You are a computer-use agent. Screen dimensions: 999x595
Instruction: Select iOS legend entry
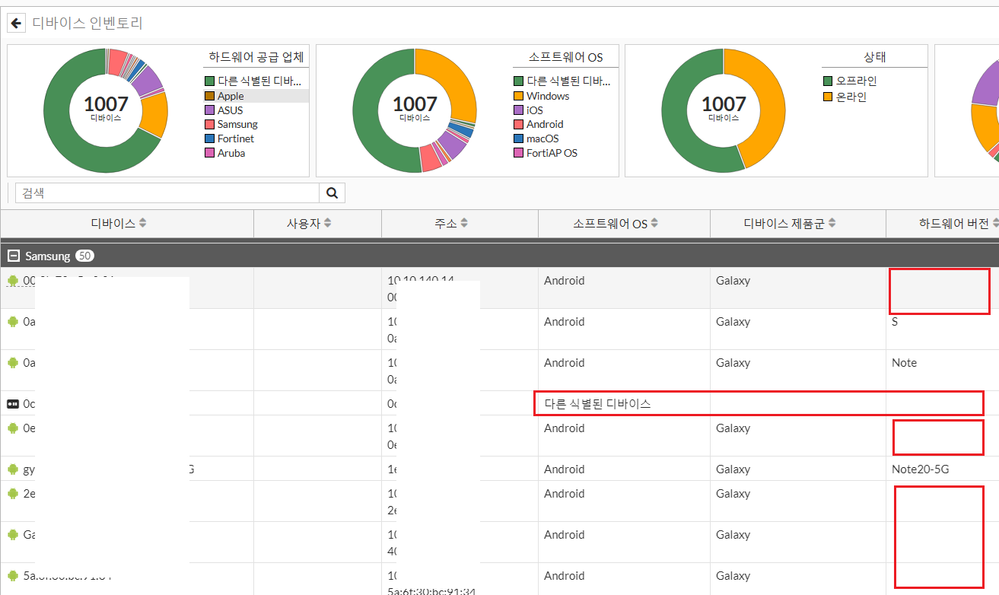coord(528,110)
